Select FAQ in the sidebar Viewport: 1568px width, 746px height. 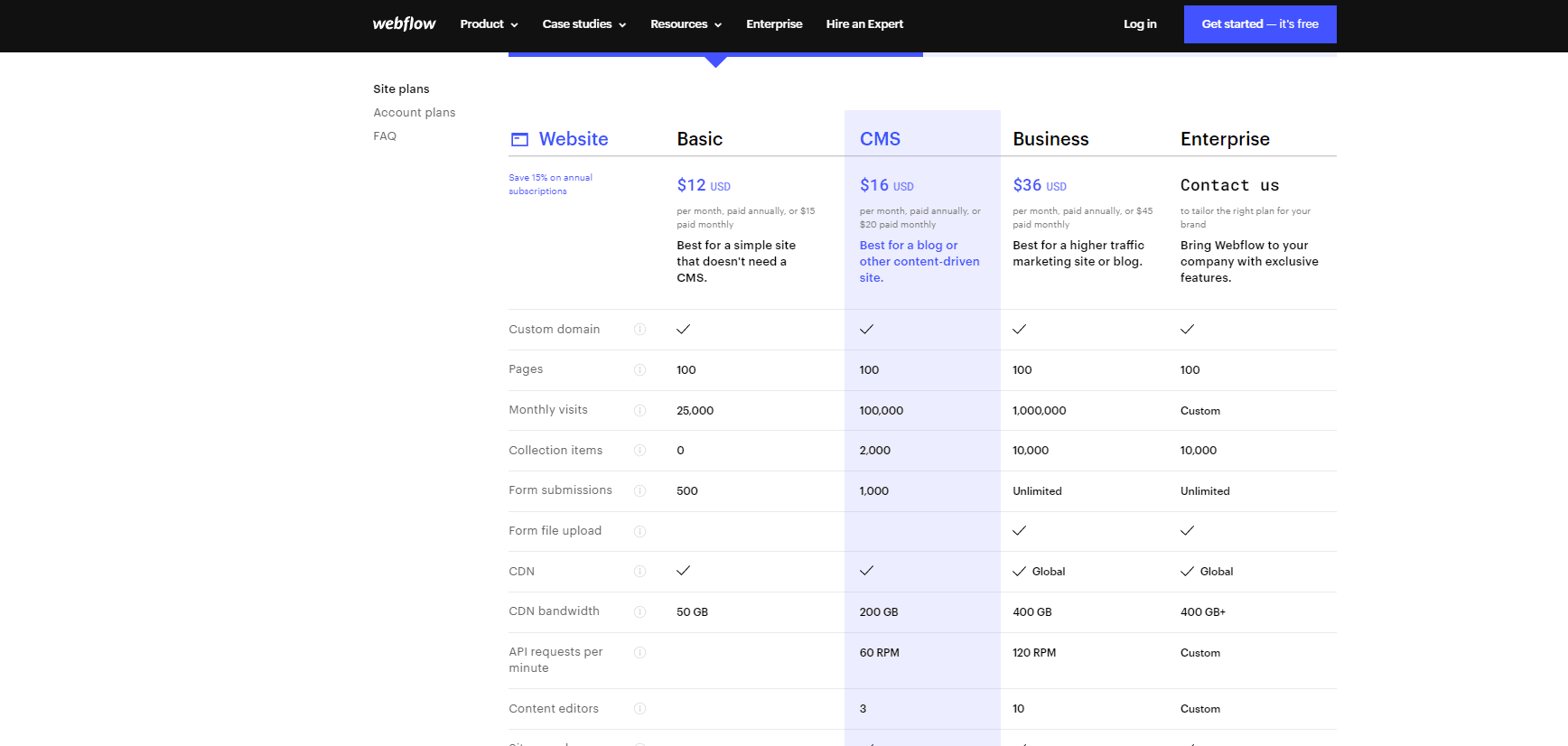point(385,136)
